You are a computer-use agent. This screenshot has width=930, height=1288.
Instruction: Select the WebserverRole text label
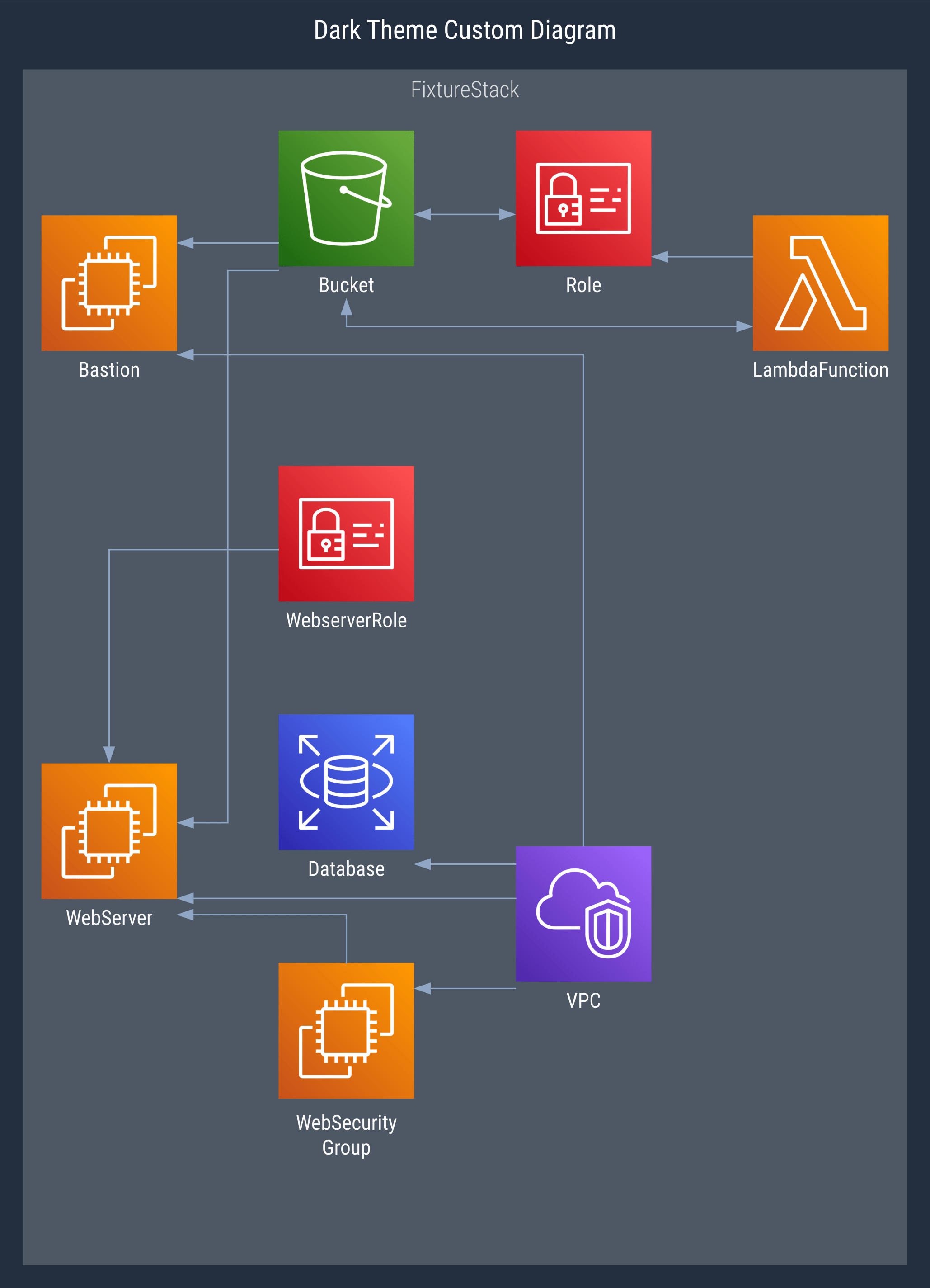click(x=346, y=620)
